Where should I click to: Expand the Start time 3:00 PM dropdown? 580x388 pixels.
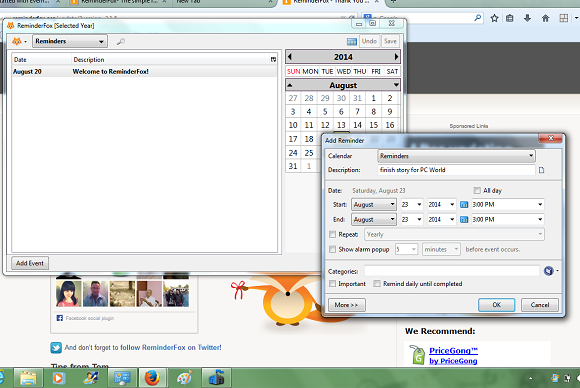click(508, 205)
